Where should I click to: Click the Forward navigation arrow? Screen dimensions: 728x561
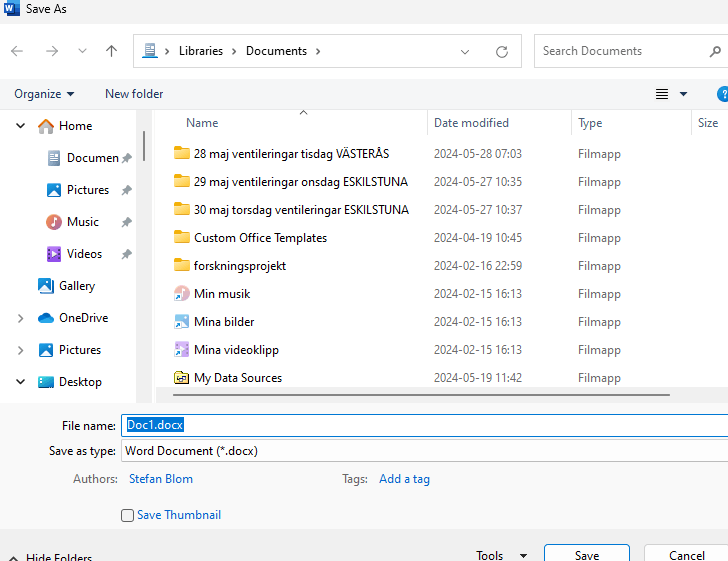(x=52, y=51)
